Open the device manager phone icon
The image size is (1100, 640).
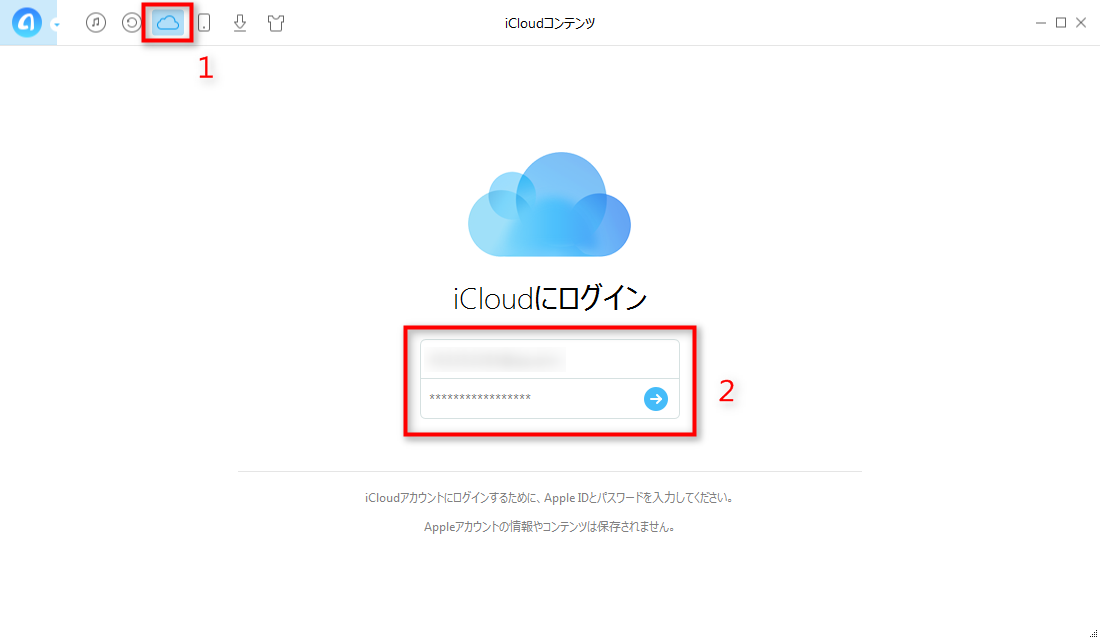pyautogui.click(x=203, y=23)
